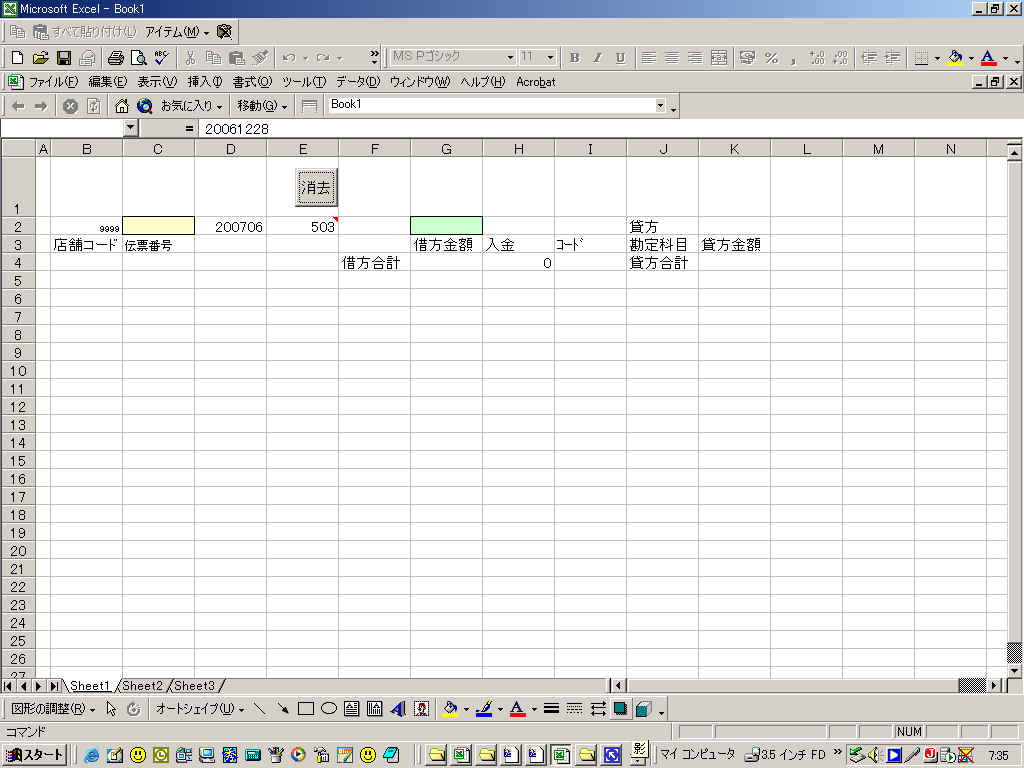Open the Name Box dropdown
The width and height of the screenshot is (1024, 768).
coord(131,129)
